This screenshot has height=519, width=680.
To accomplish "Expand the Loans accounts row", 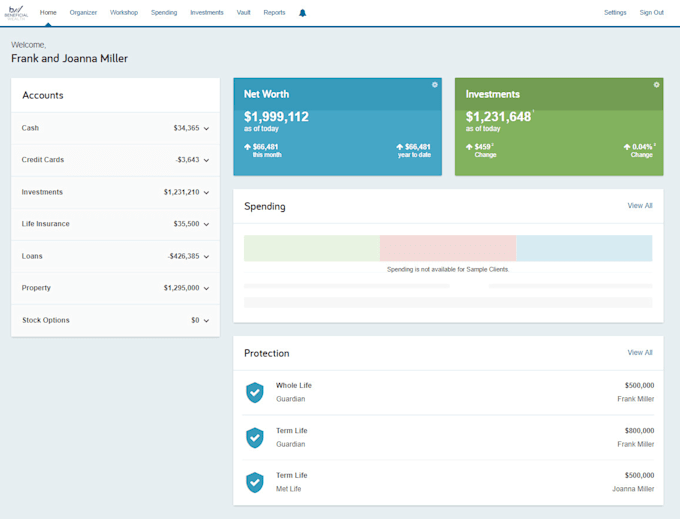I will pyautogui.click(x=207, y=257).
